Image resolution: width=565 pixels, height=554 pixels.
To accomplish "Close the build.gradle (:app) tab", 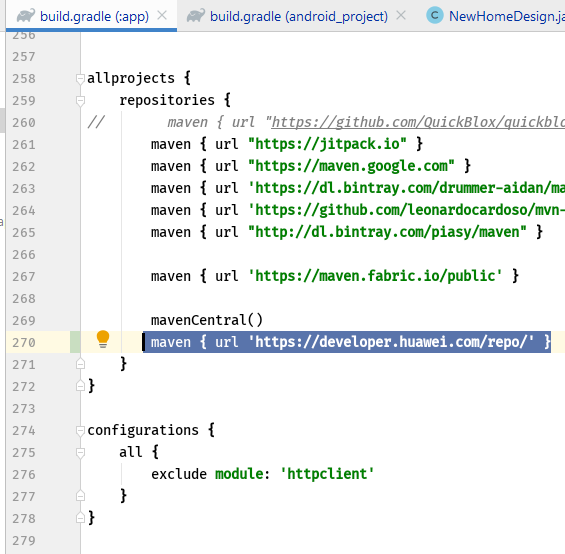I will [x=163, y=15].
